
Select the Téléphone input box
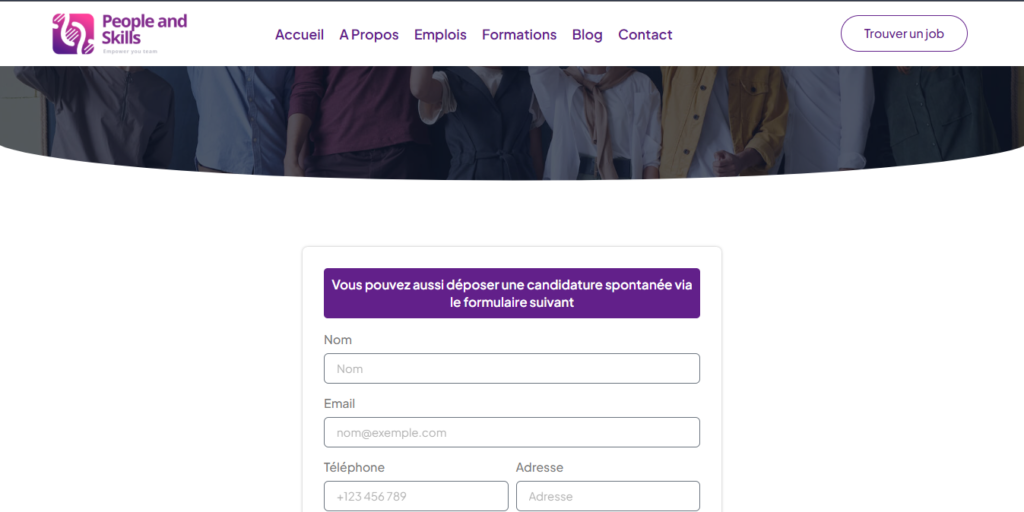tap(416, 496)
